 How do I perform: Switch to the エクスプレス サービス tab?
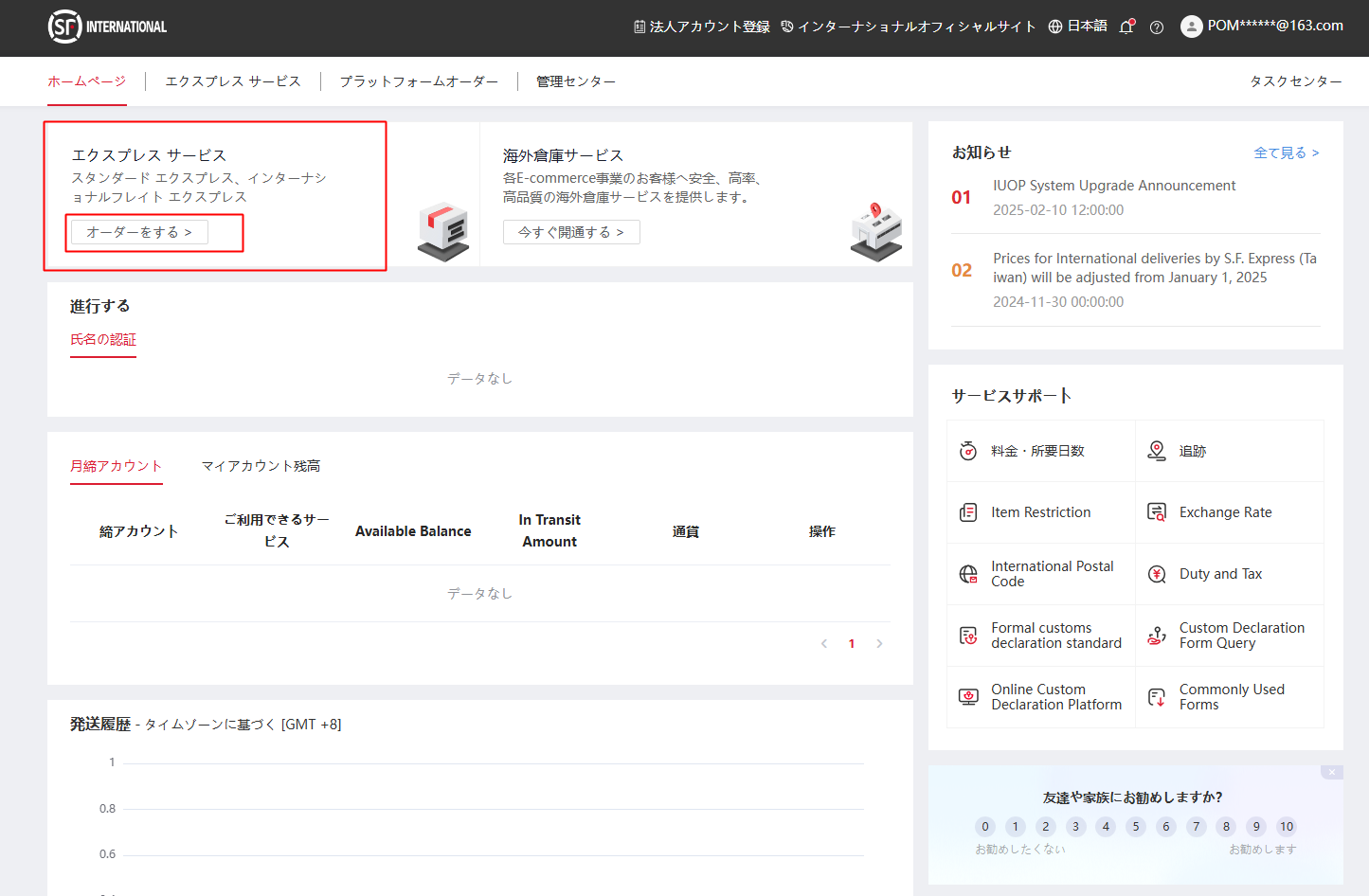(x=233, y=81)
